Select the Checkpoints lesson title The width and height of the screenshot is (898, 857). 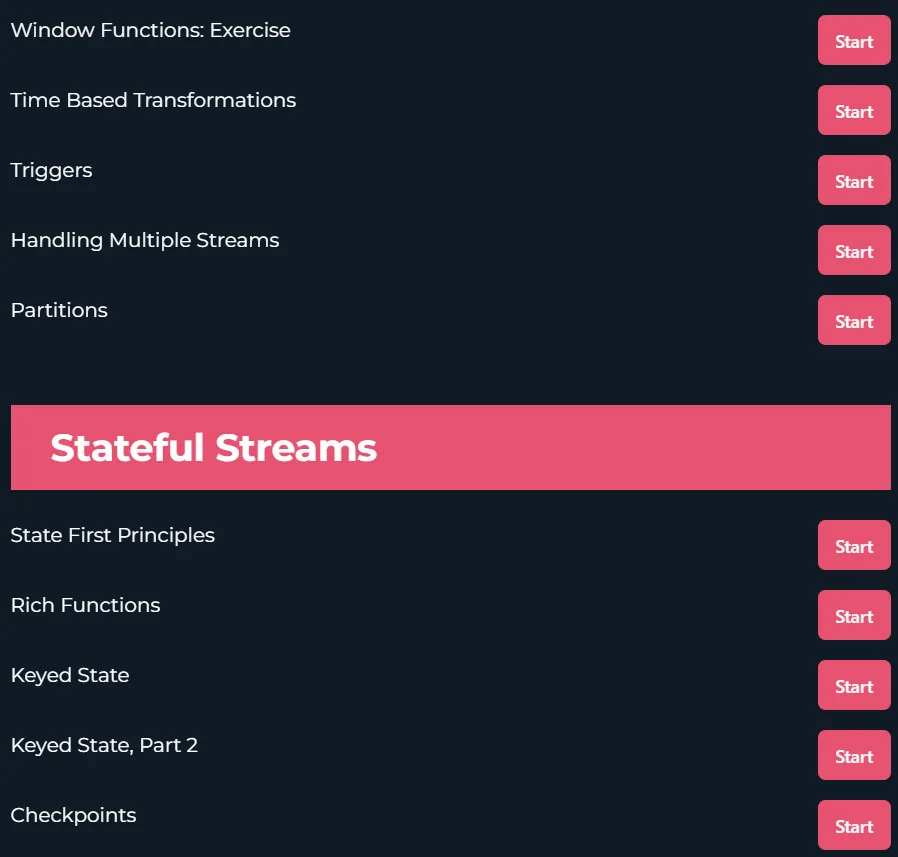tap(73, 815)
